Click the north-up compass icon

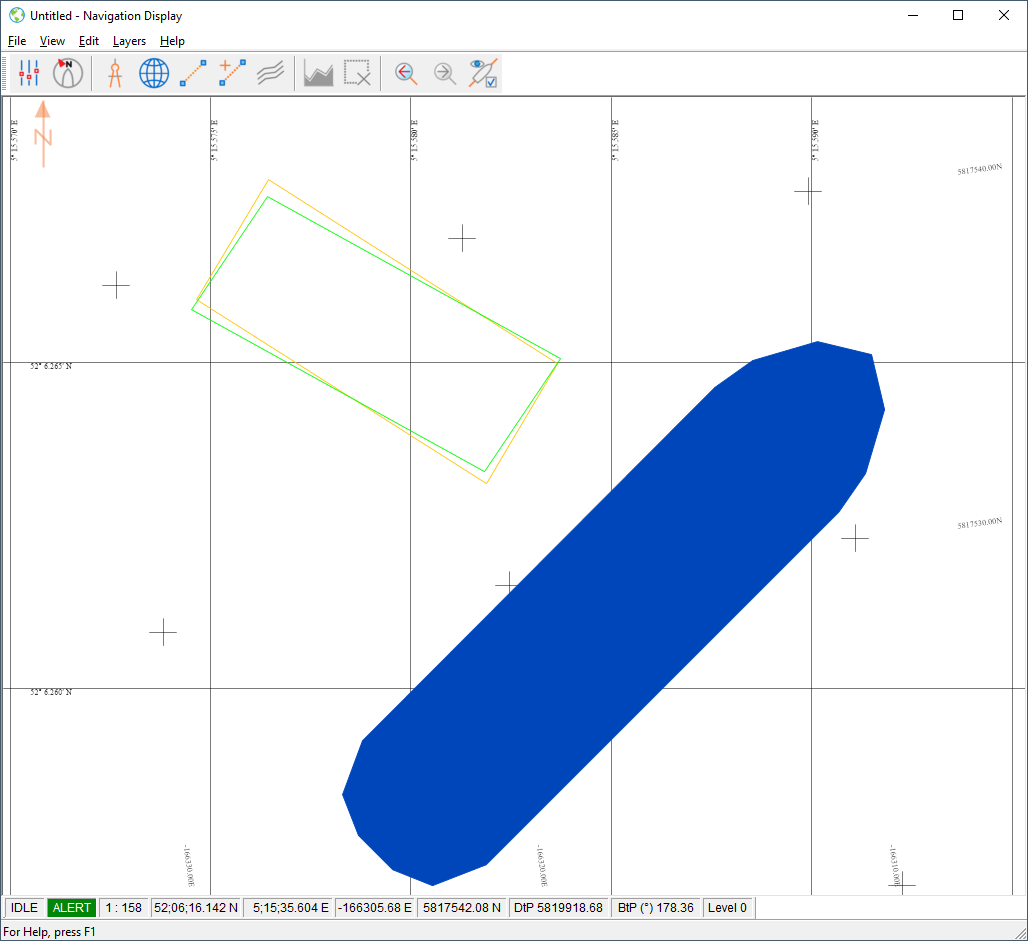tap(68, 73)
